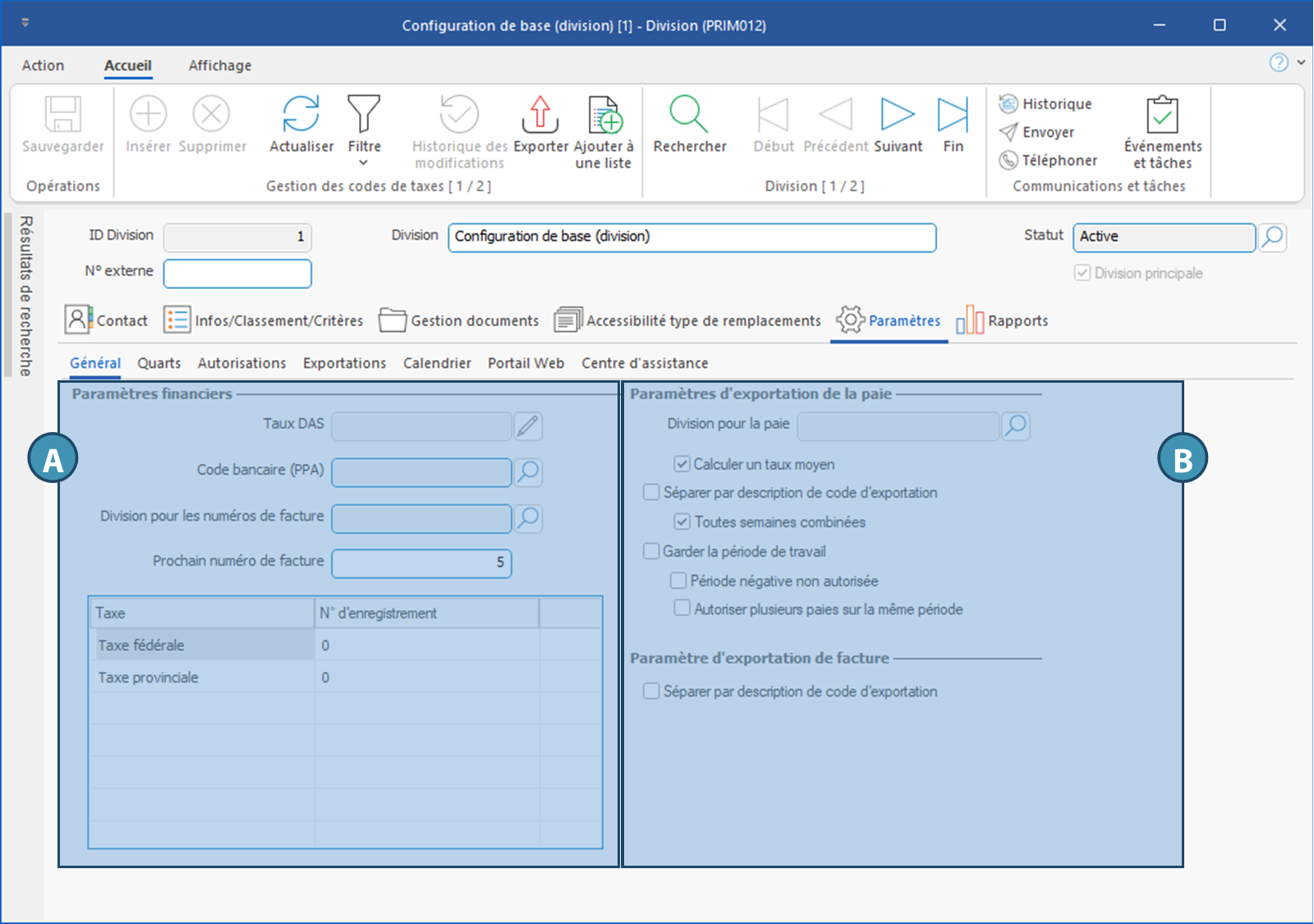Click Ajouter à une liste icon
1314x924 pixels.
(604, 115)
